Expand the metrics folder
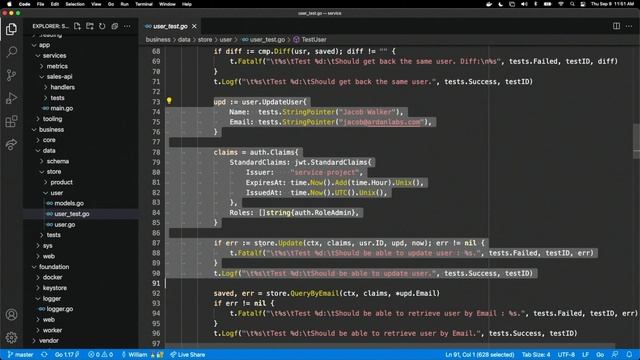 57,66
